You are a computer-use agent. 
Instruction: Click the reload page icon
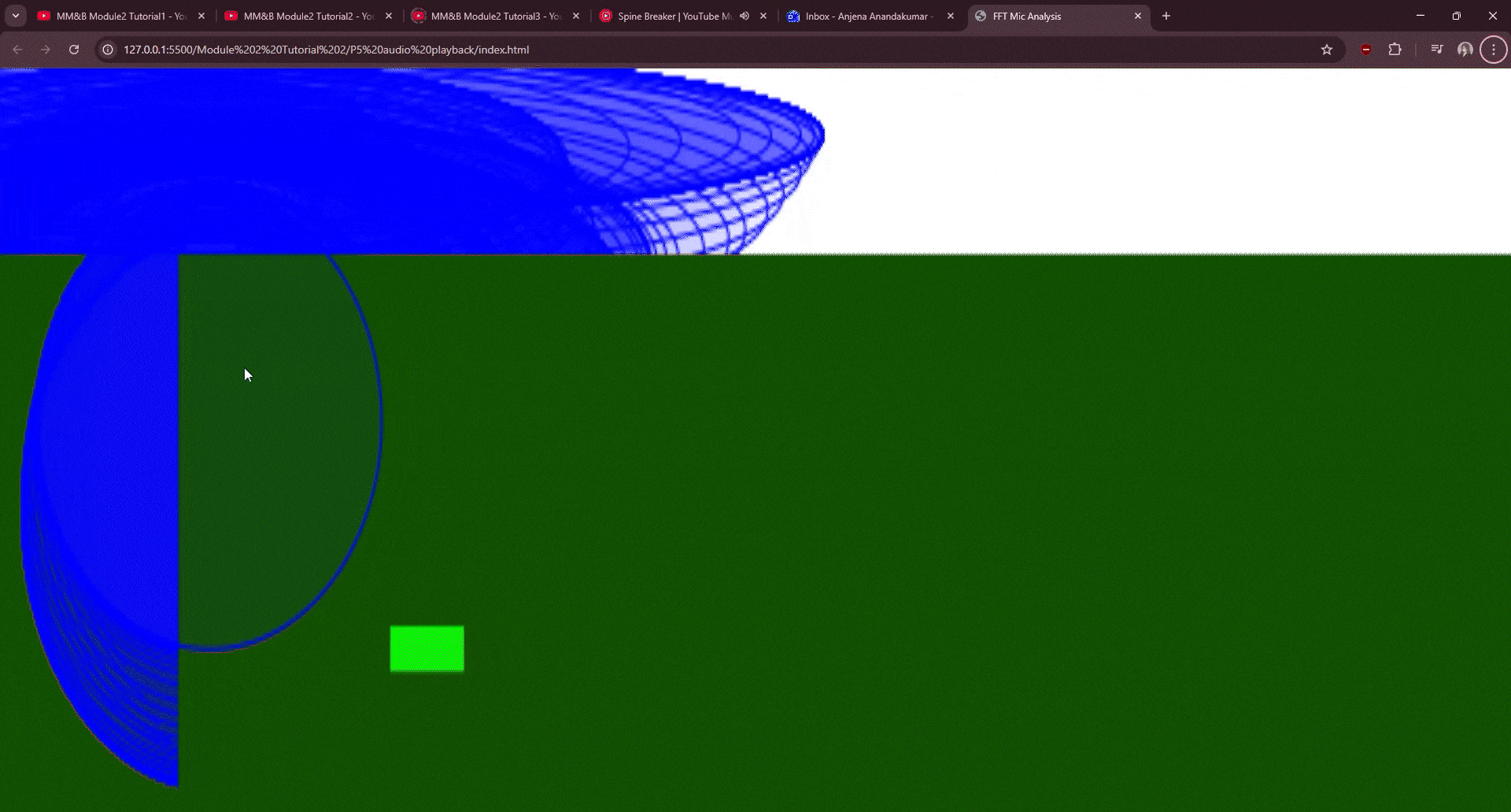point(73,49)
